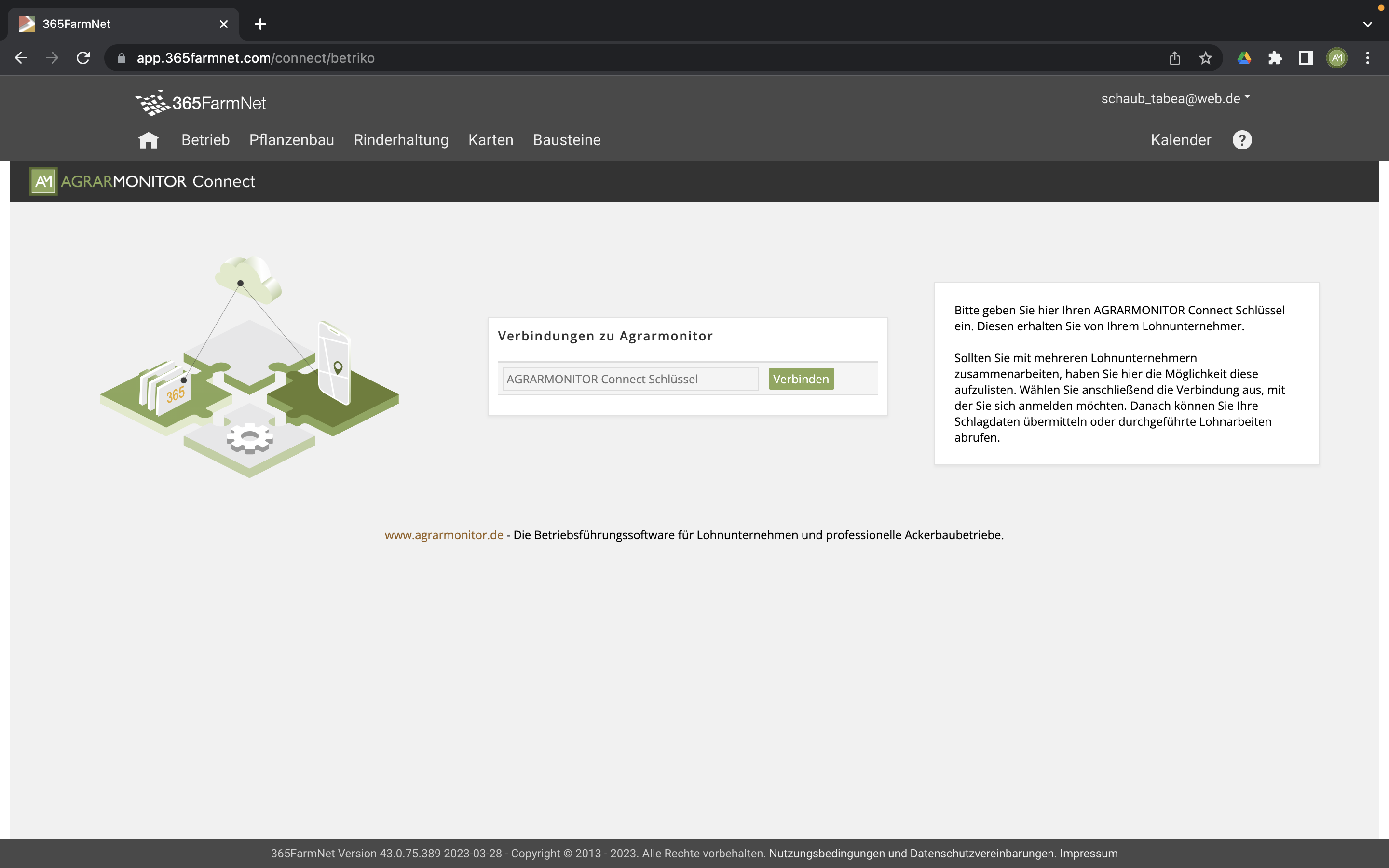Close the 365FarmNet tab
The image size is (1389, 868).
coord(224,24)
